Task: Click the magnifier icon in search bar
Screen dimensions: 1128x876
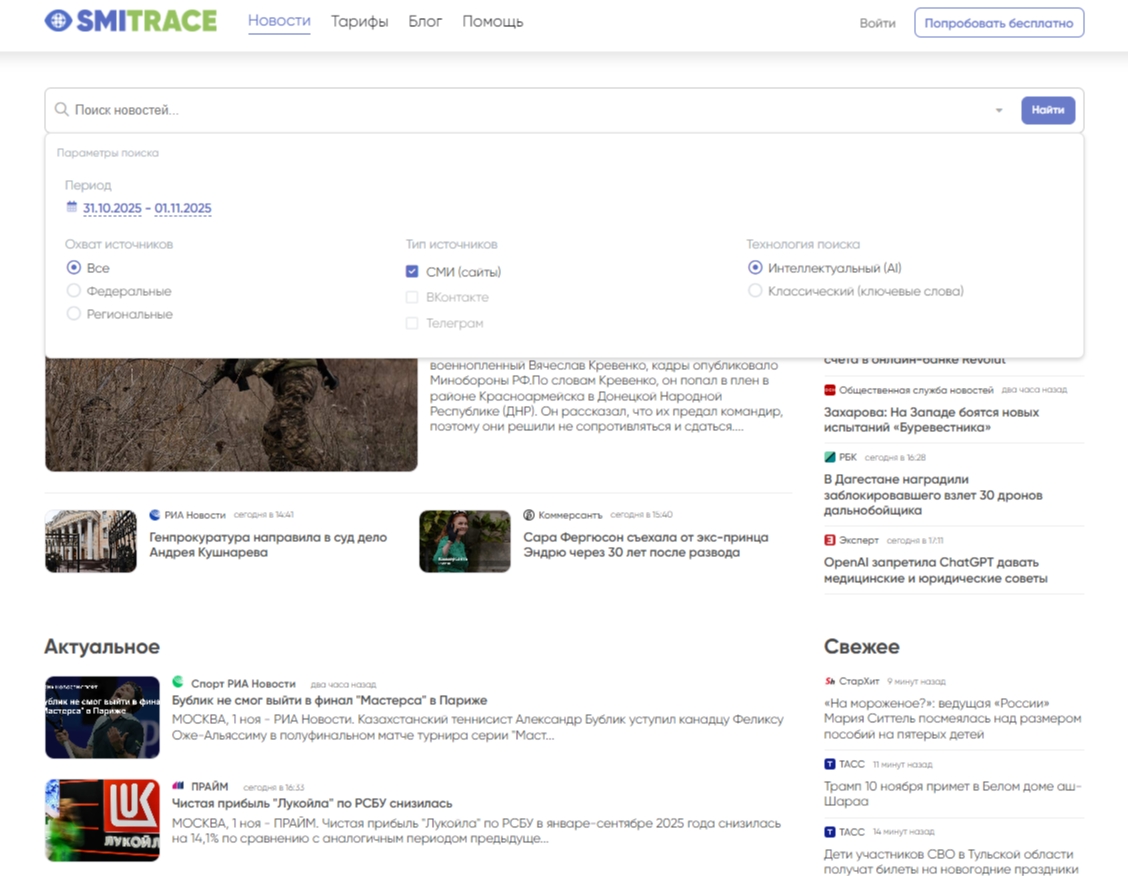Action: 61,110
